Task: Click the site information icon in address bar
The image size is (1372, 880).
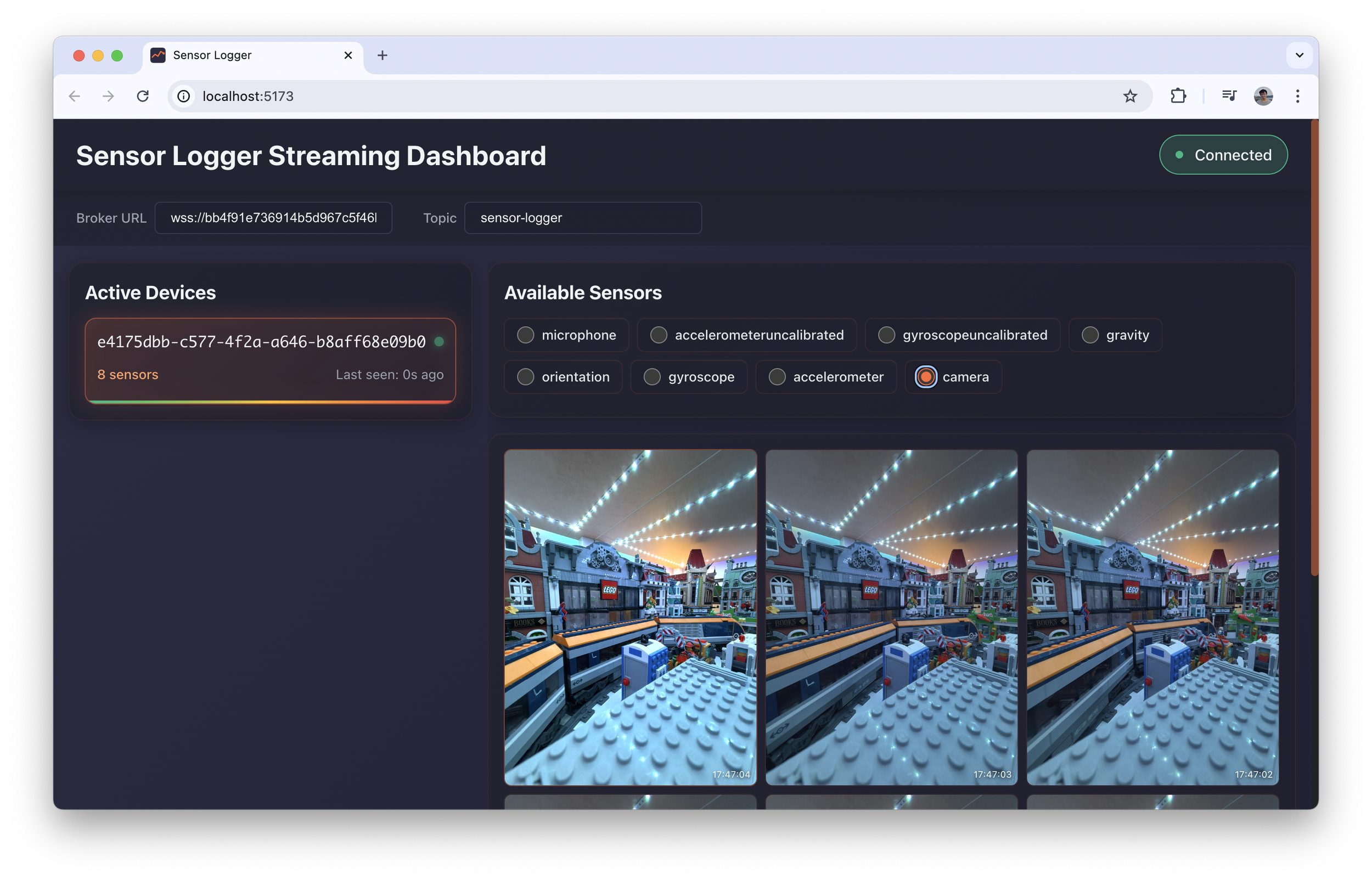Action: click(x=183, y=96)
